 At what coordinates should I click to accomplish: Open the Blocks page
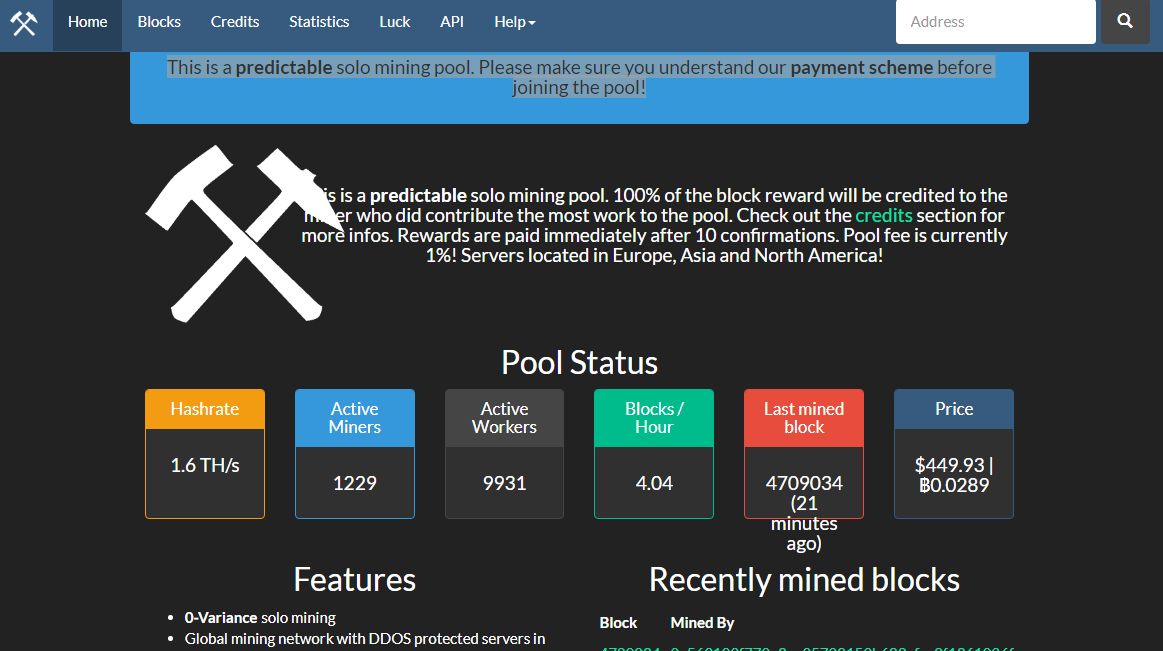(x=159, y=22)
